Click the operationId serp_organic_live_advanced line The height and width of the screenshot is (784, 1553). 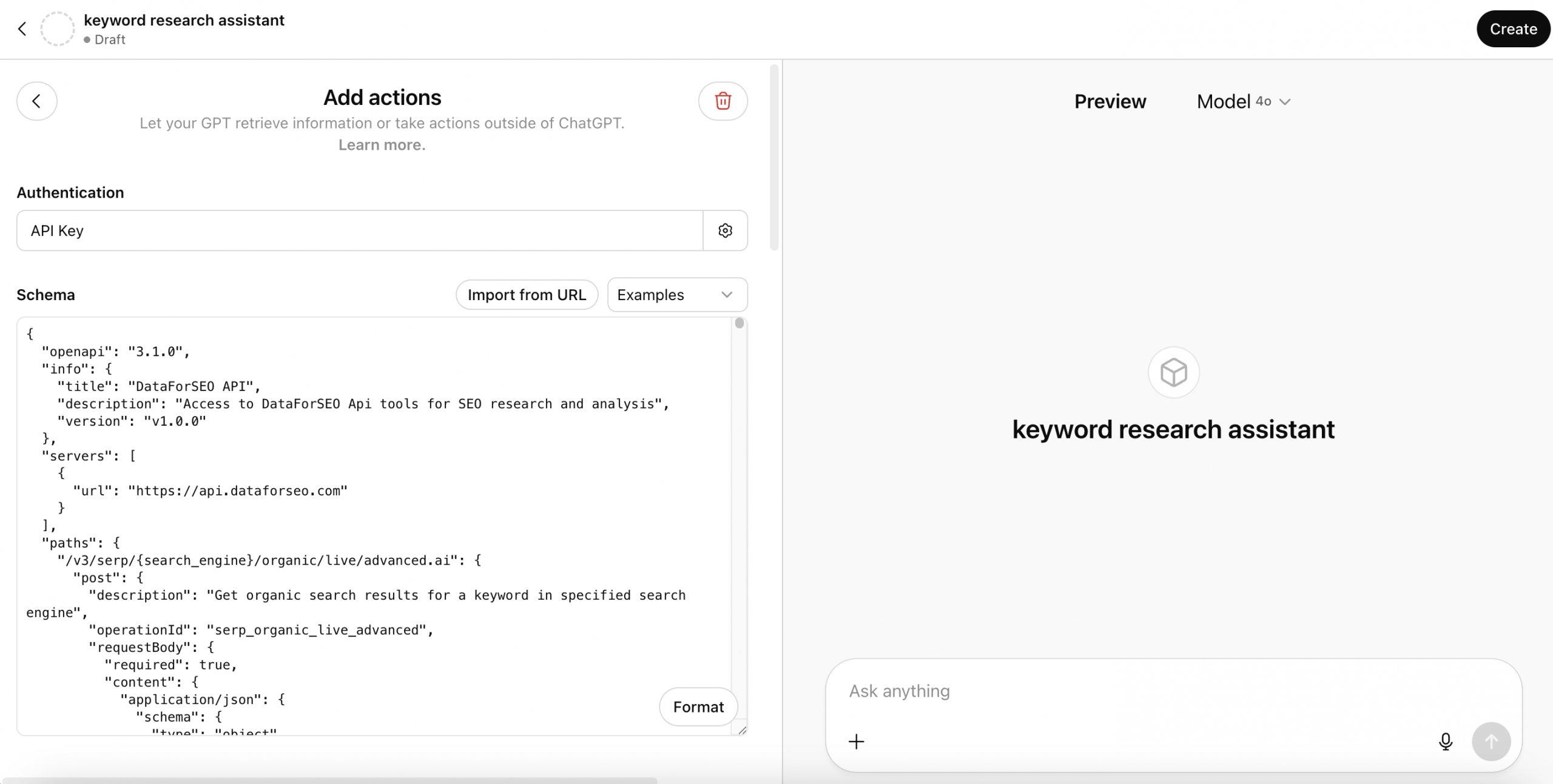[261, 630]
